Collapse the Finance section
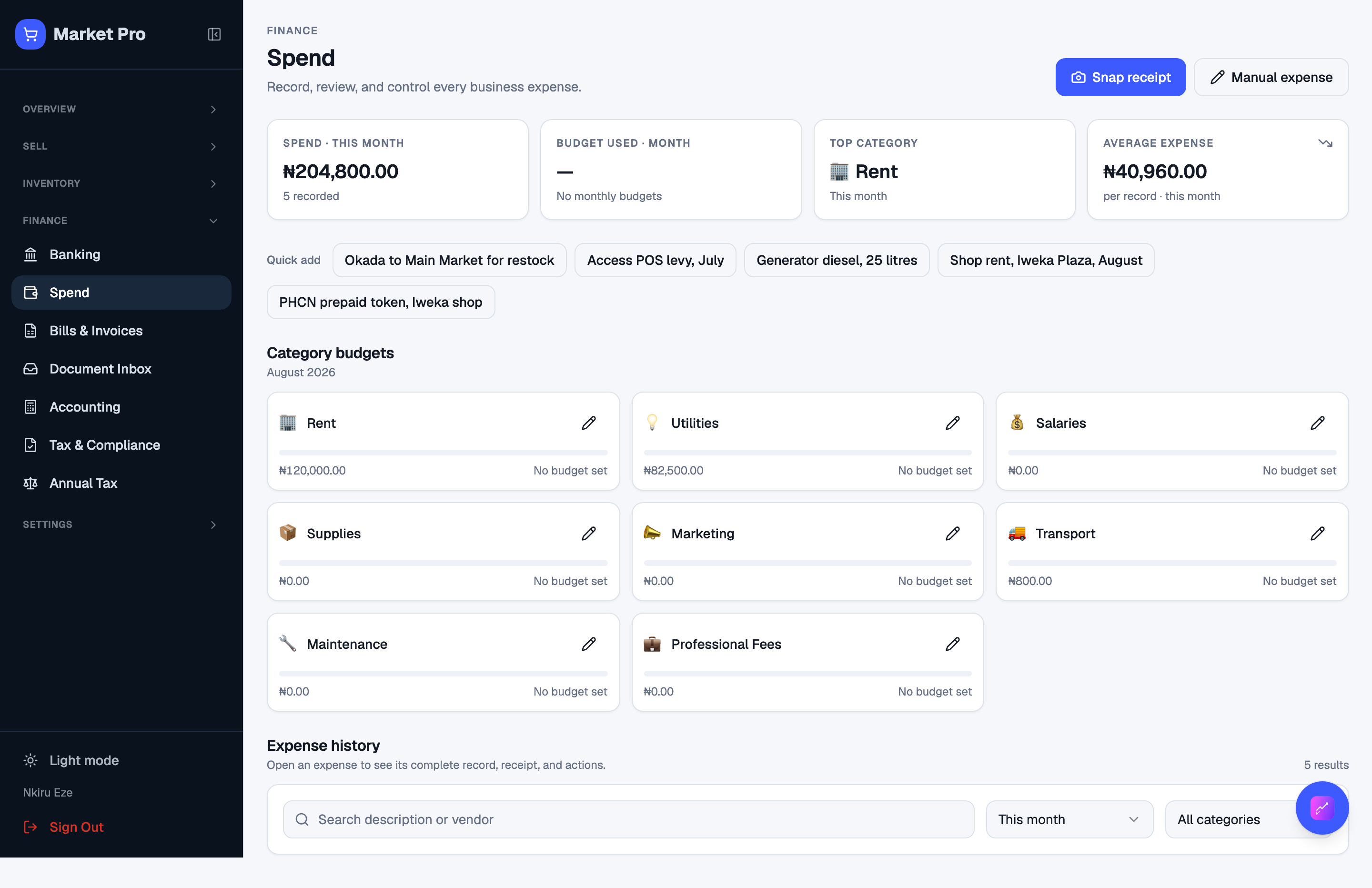The width and height of the screenshot is (1372, 888). point(121,220)
